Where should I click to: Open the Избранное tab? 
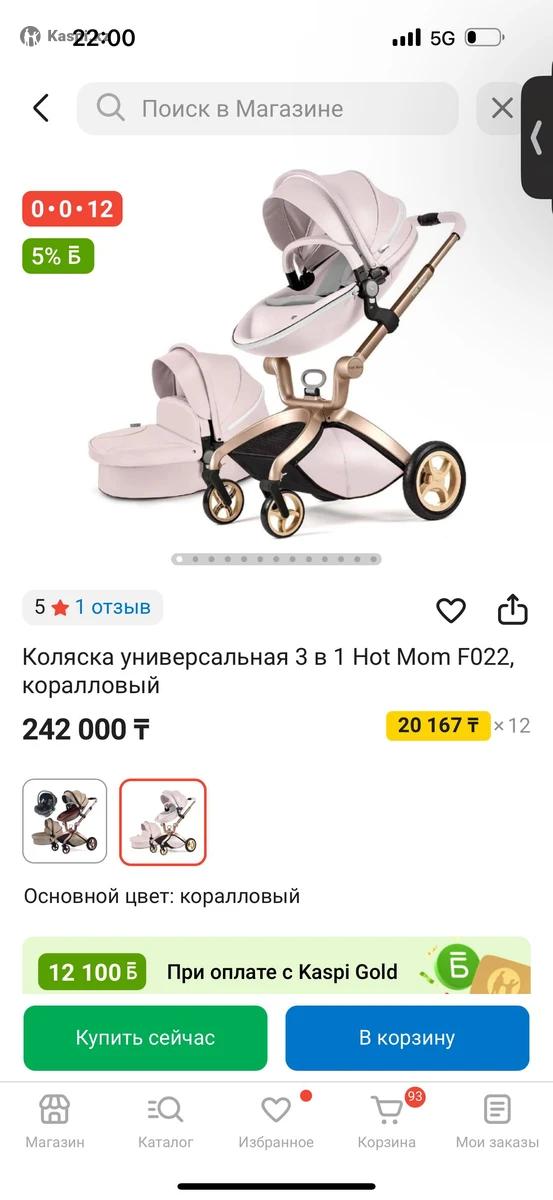pos(276,1122)
